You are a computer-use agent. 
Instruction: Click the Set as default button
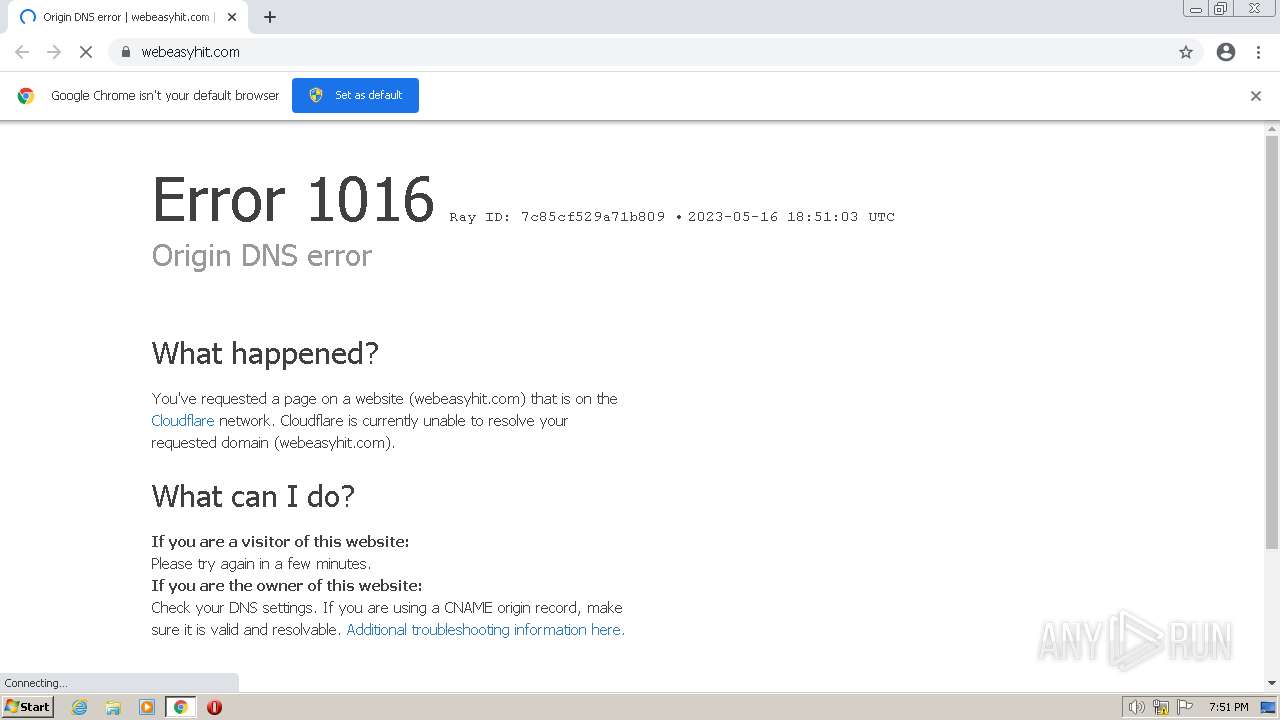point(355,95)
